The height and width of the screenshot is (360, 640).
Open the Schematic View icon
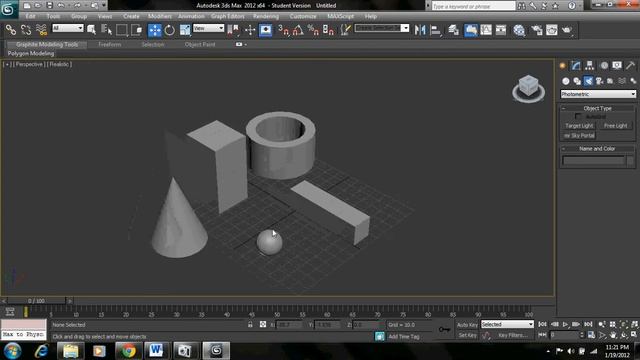501,30
